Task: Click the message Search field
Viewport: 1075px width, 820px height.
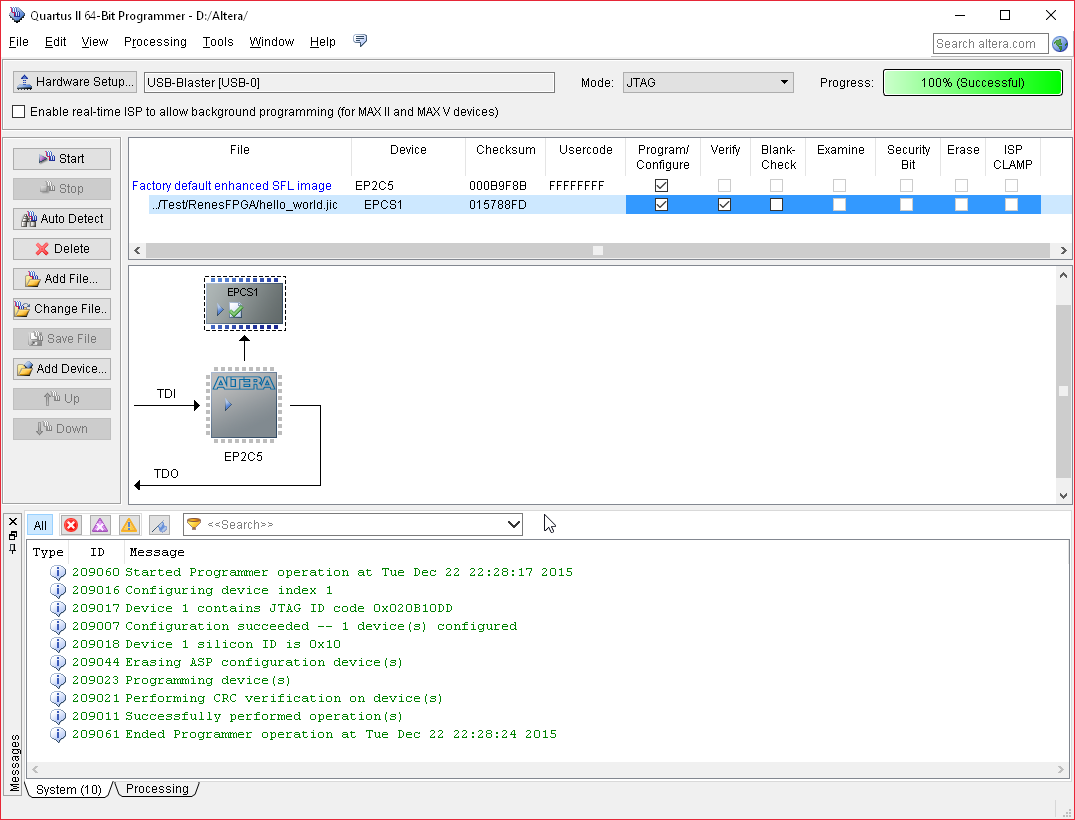Action: [x=353, y=524]
